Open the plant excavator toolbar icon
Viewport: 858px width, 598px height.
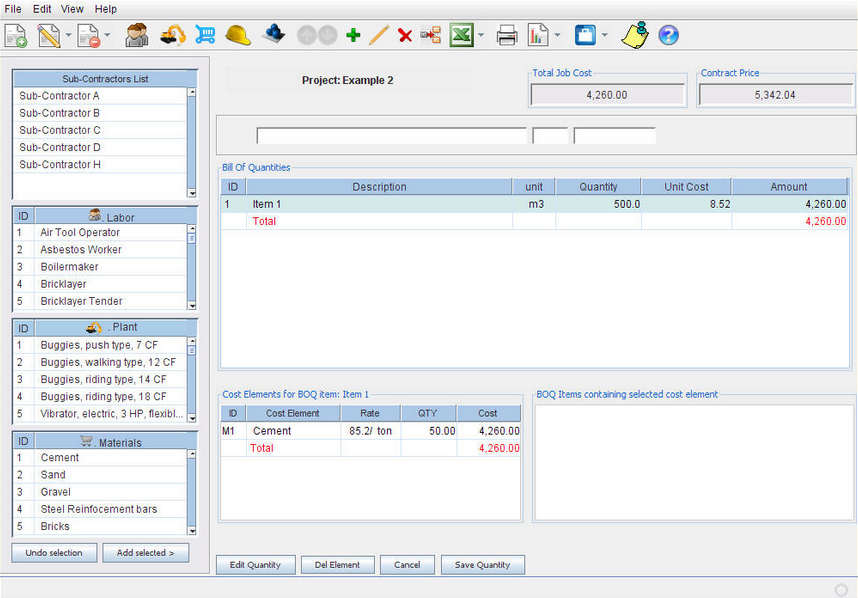tap(172, 36)
